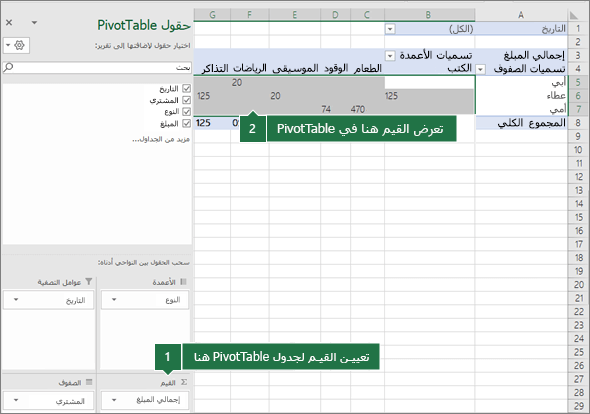Select column E header
This screenshot has height=414, width=590.
point(295,15)
